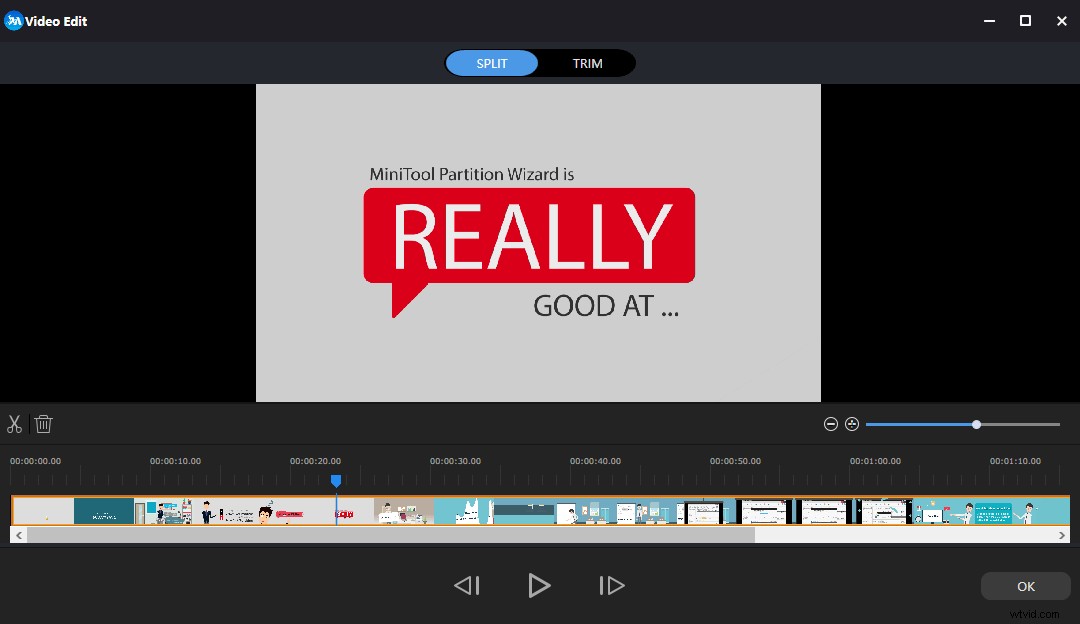The width and height of the screenshot is (1080, 624).
Task: Maximize the Video Edit window
Action: (1024, 20)
